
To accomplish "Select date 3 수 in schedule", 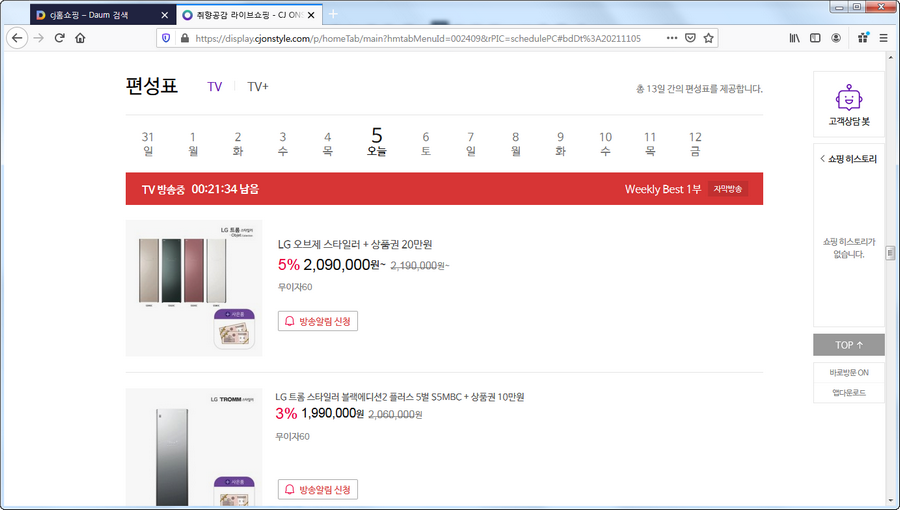I will (282, 143).
